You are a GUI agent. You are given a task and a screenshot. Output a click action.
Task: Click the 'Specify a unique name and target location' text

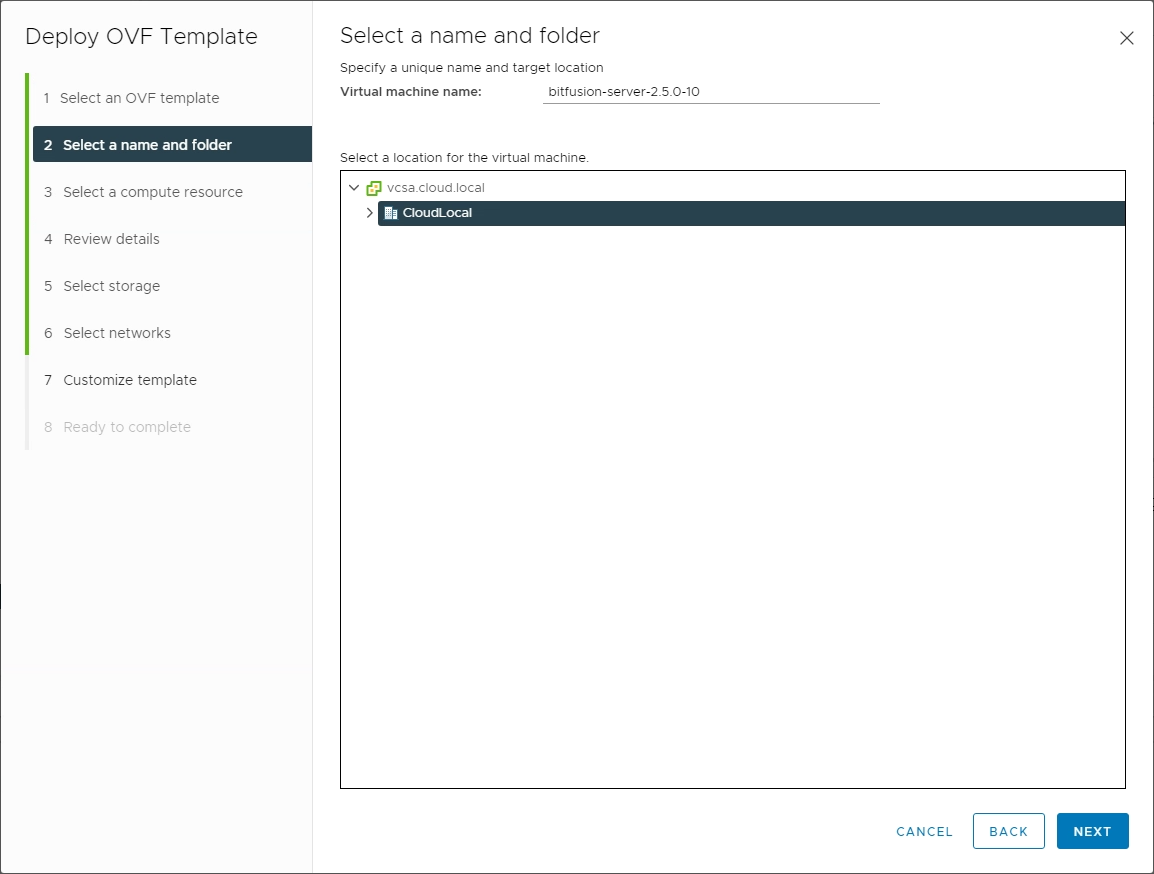click(x=472, y=68)
